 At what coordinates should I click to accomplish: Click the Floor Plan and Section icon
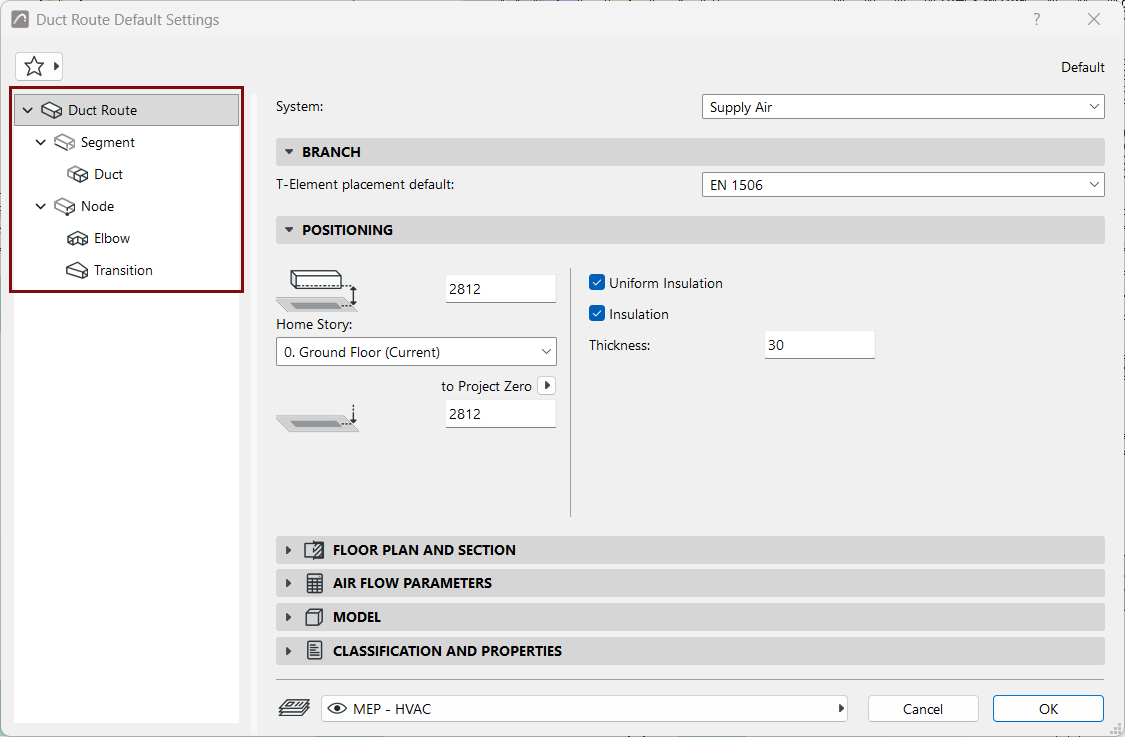click(x=314, y=550)
